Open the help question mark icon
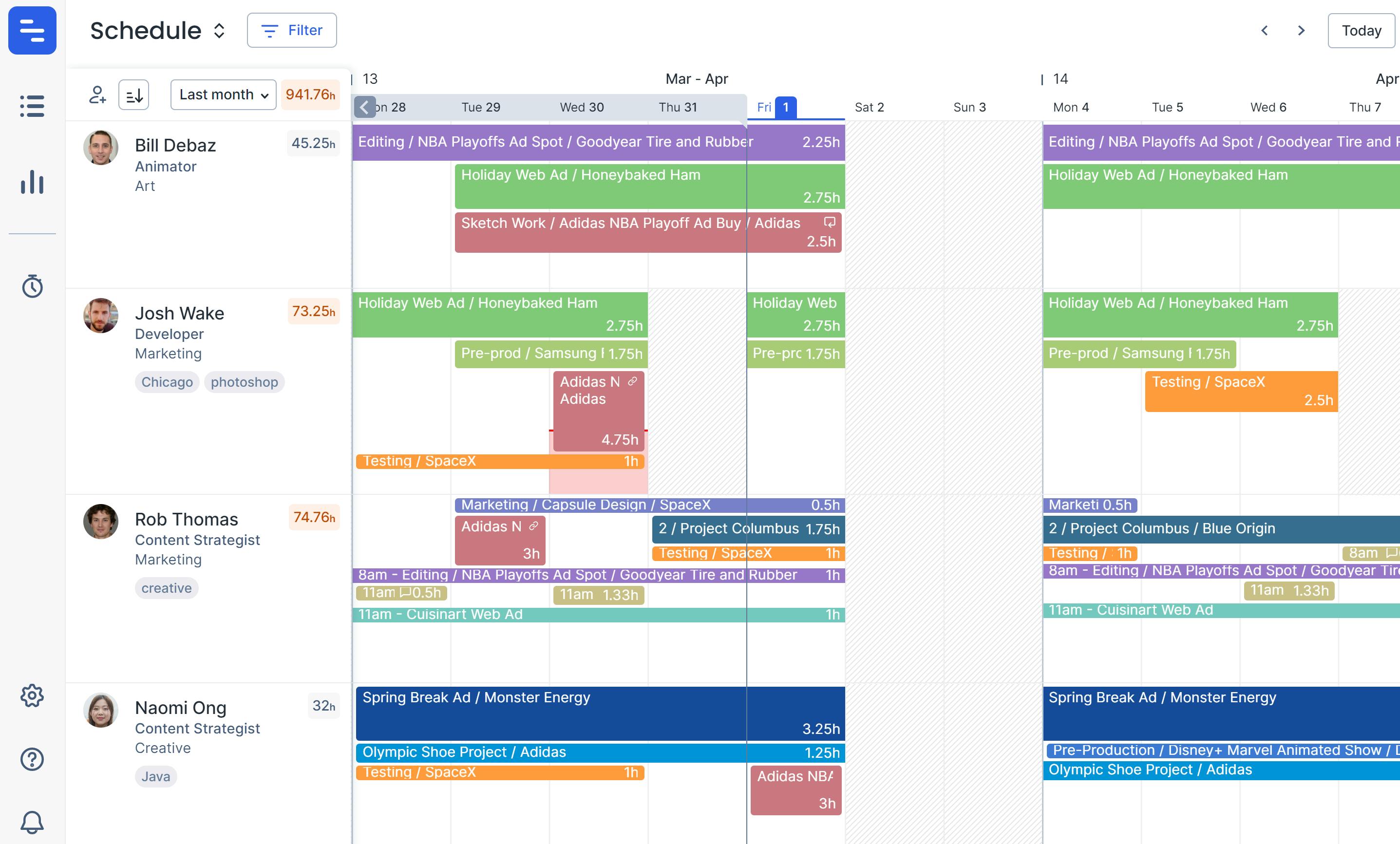This screenshot has width=1400, height=844. click(x=32, y=759)
